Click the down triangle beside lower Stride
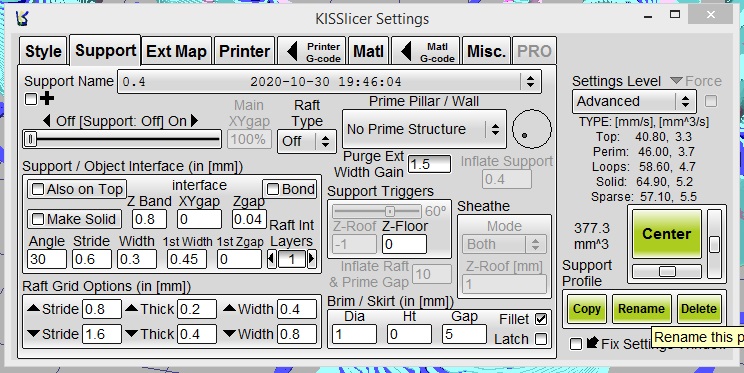Screen dimensions: 744x373 (x=33, y=334)
